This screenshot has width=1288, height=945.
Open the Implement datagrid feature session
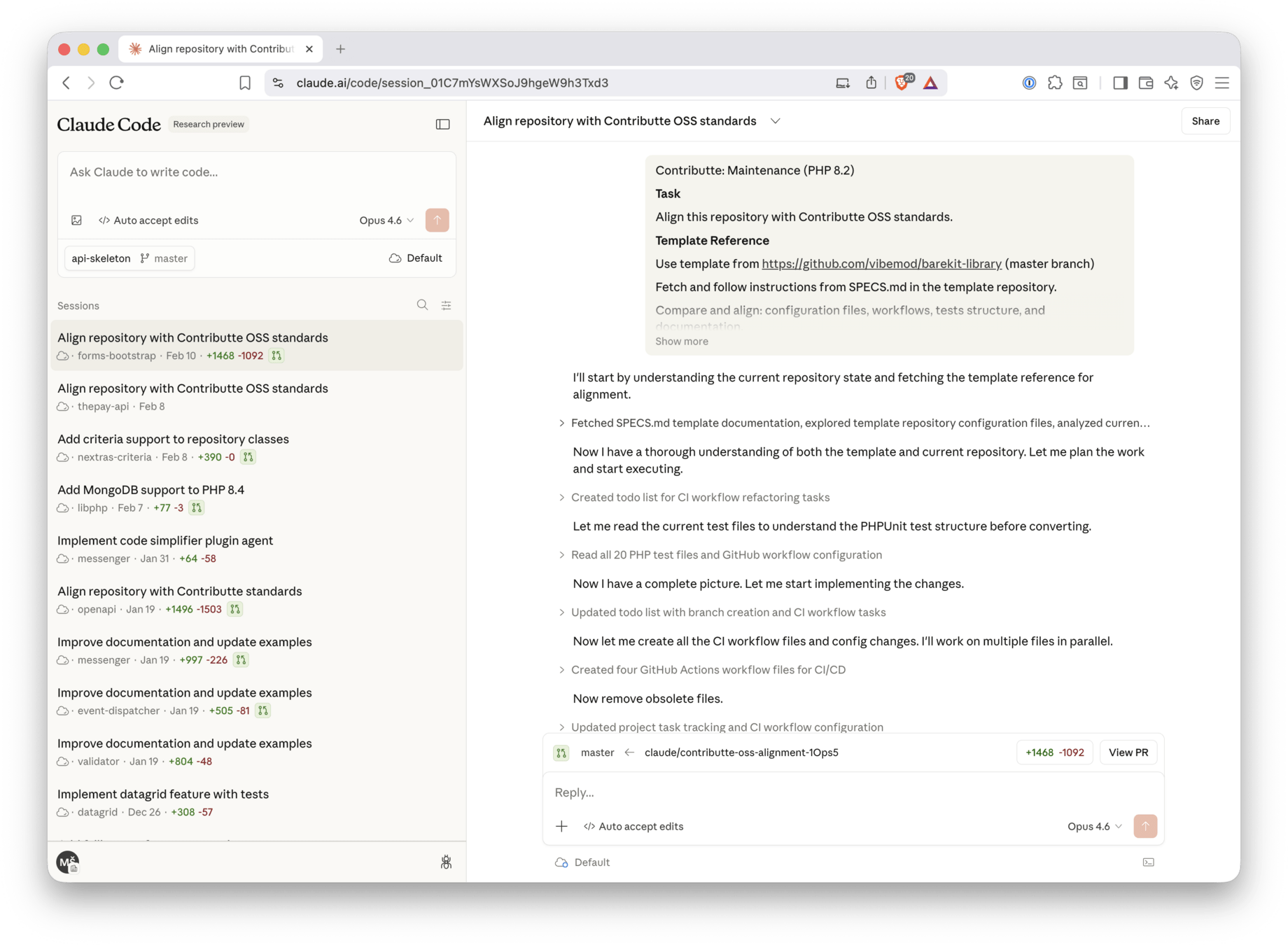coord(257,802)
